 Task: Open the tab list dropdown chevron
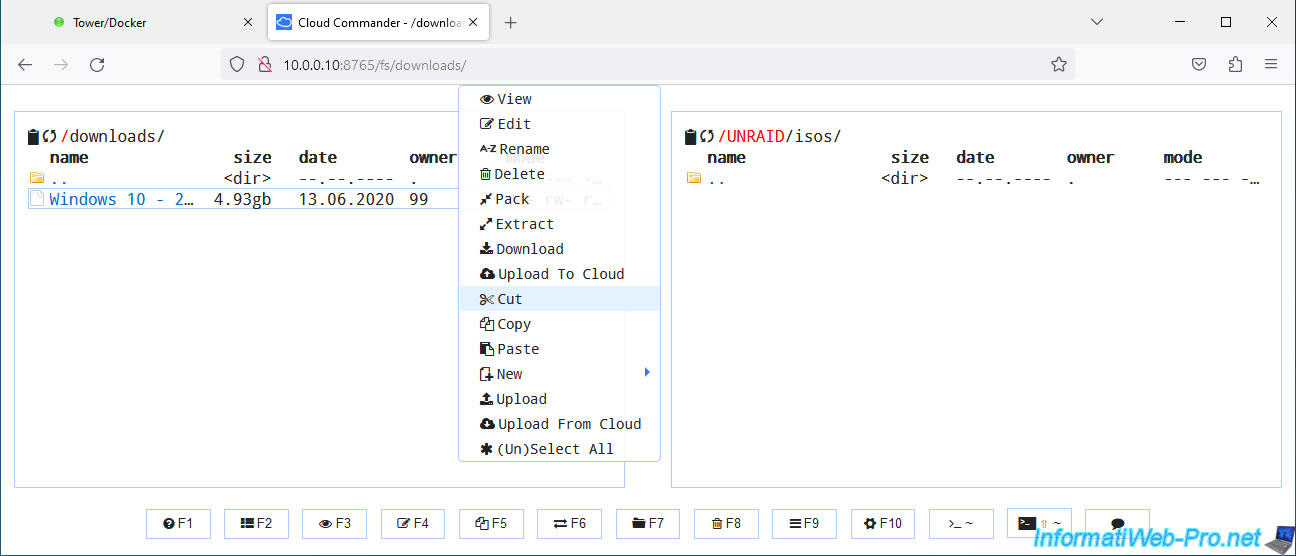click(1097, 22)
